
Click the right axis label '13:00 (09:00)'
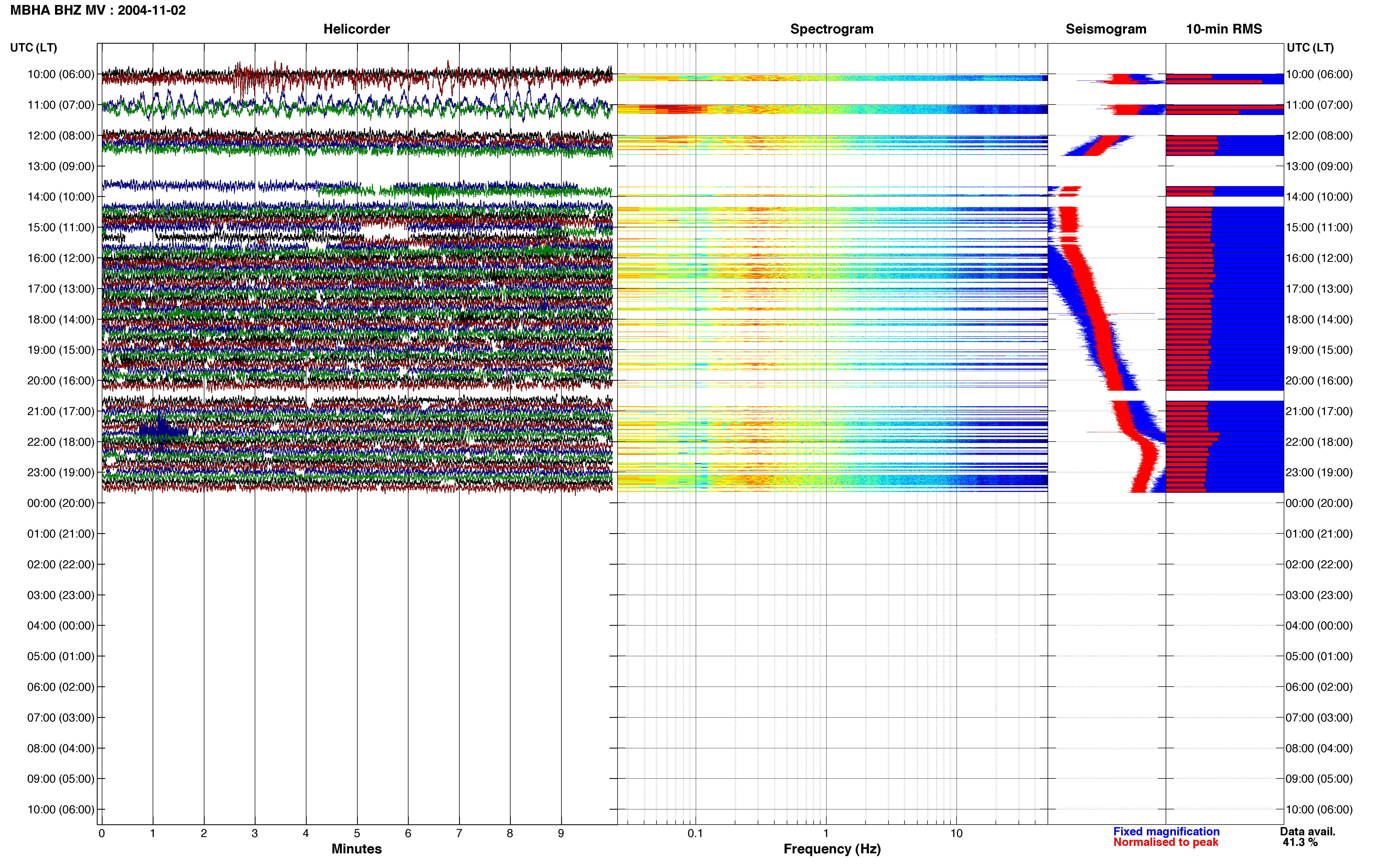point(1319,166)
